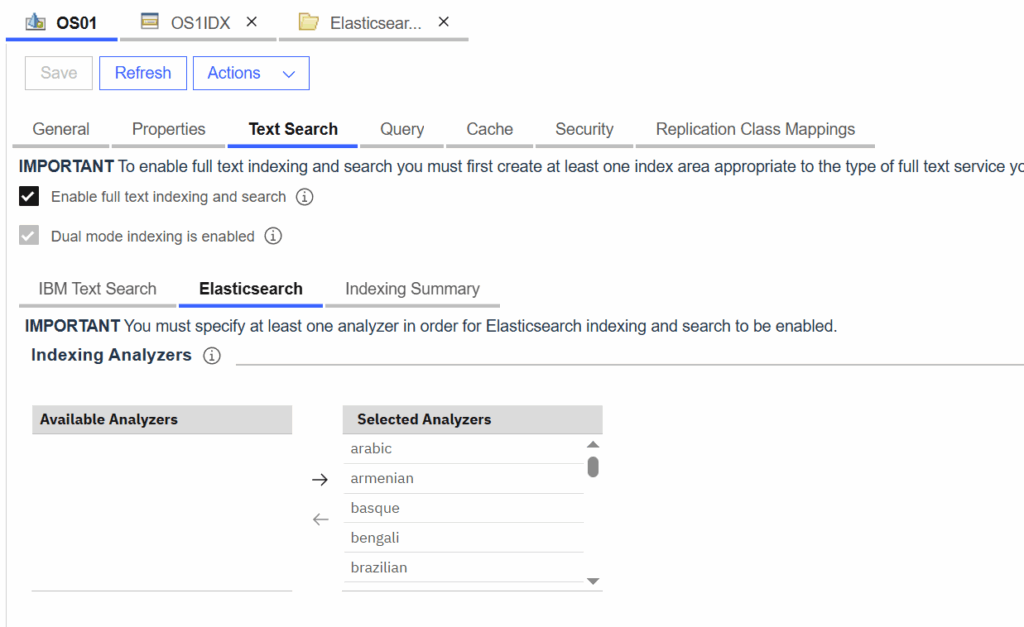Click the left arrow to remove analyzer
Screen dimensions: 1024x627
[320, 519]
